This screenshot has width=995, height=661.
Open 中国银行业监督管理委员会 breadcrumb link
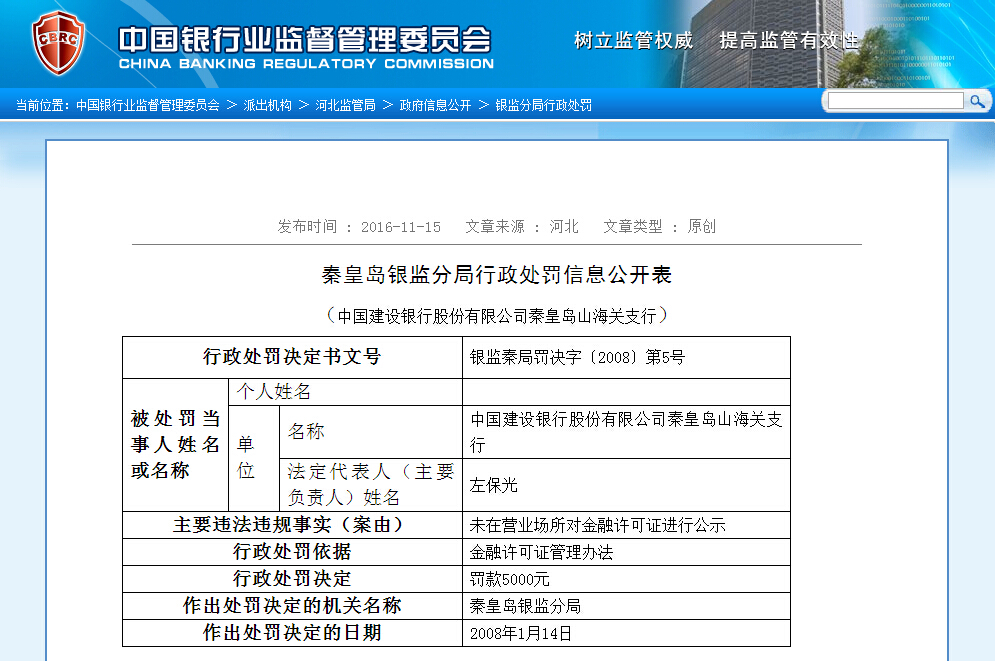tap(148, 105)
